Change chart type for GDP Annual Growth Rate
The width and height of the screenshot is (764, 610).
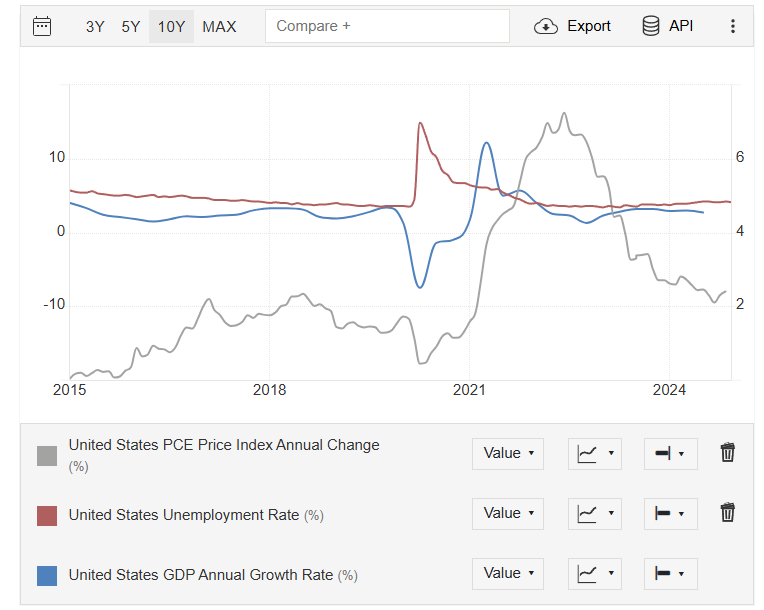(594, 573)
